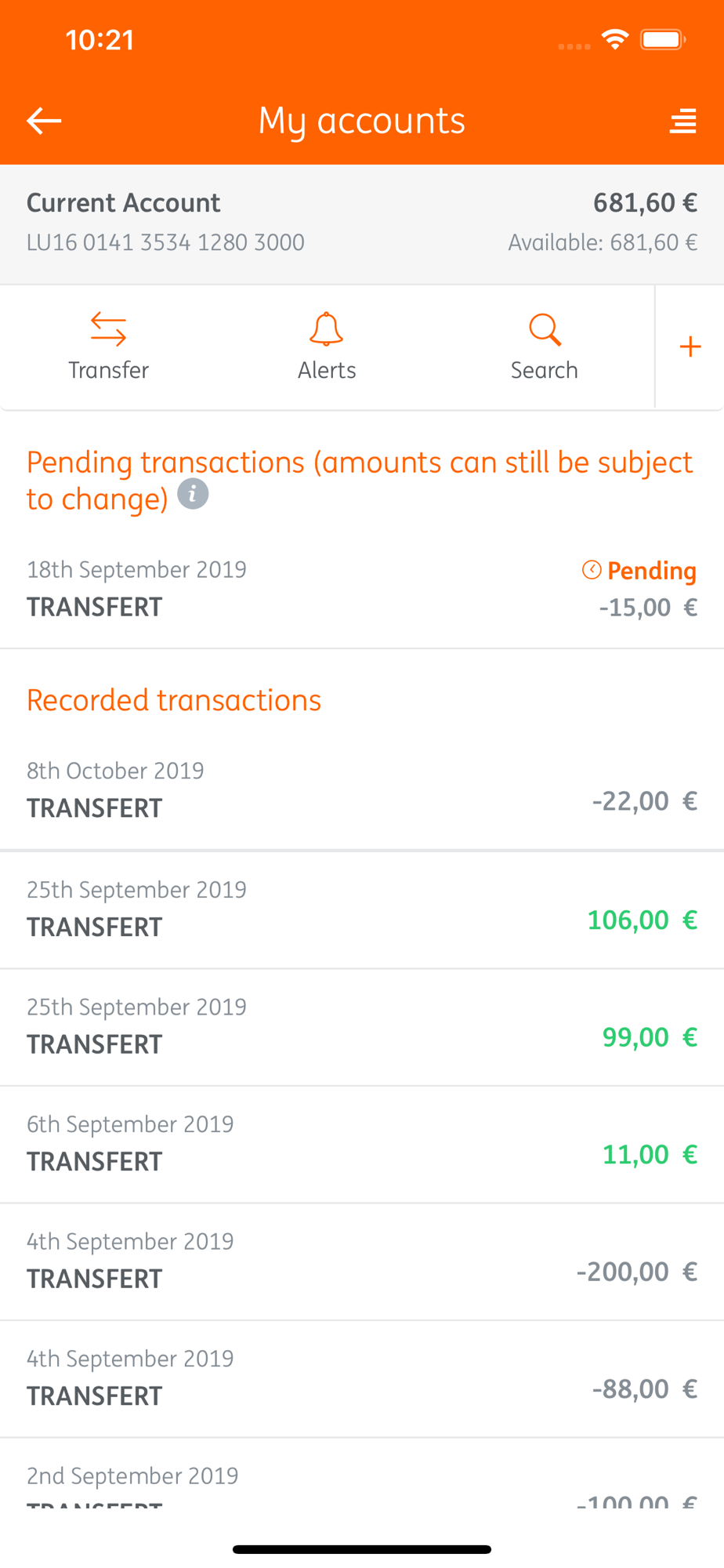Select the 106,00 € transfer entry
The height and width of the screenshot is (1568, 724).
pos(362,909)
